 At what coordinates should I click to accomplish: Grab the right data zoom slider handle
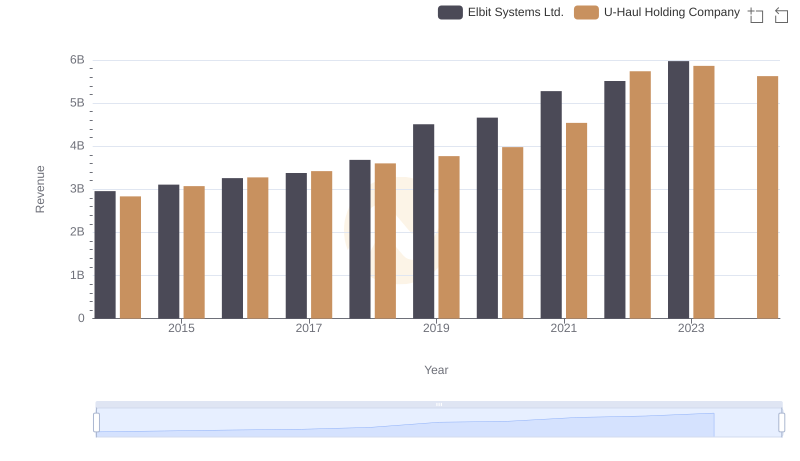point(781,423)
